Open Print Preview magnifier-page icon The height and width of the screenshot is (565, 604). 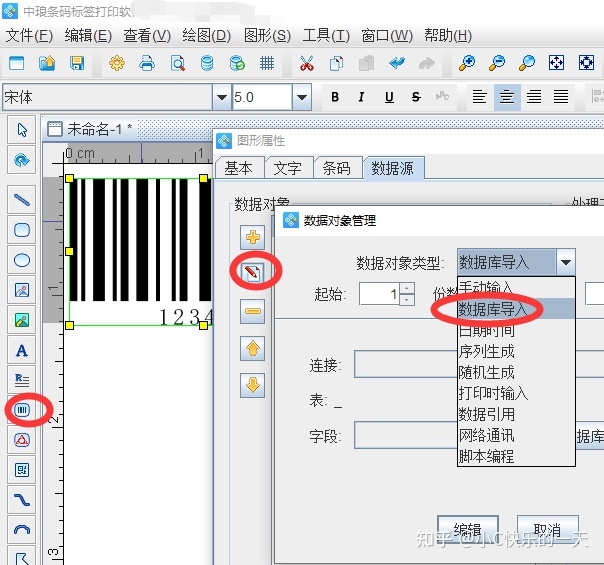[x=177, y=63]
